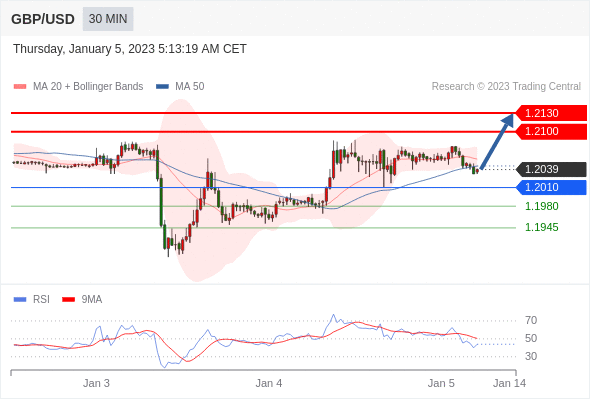The width and height of the screenshot is (590, 400).
Task: Click the Jan 4 date axis label
Action: pyautogui.click(x=269, y=383)
